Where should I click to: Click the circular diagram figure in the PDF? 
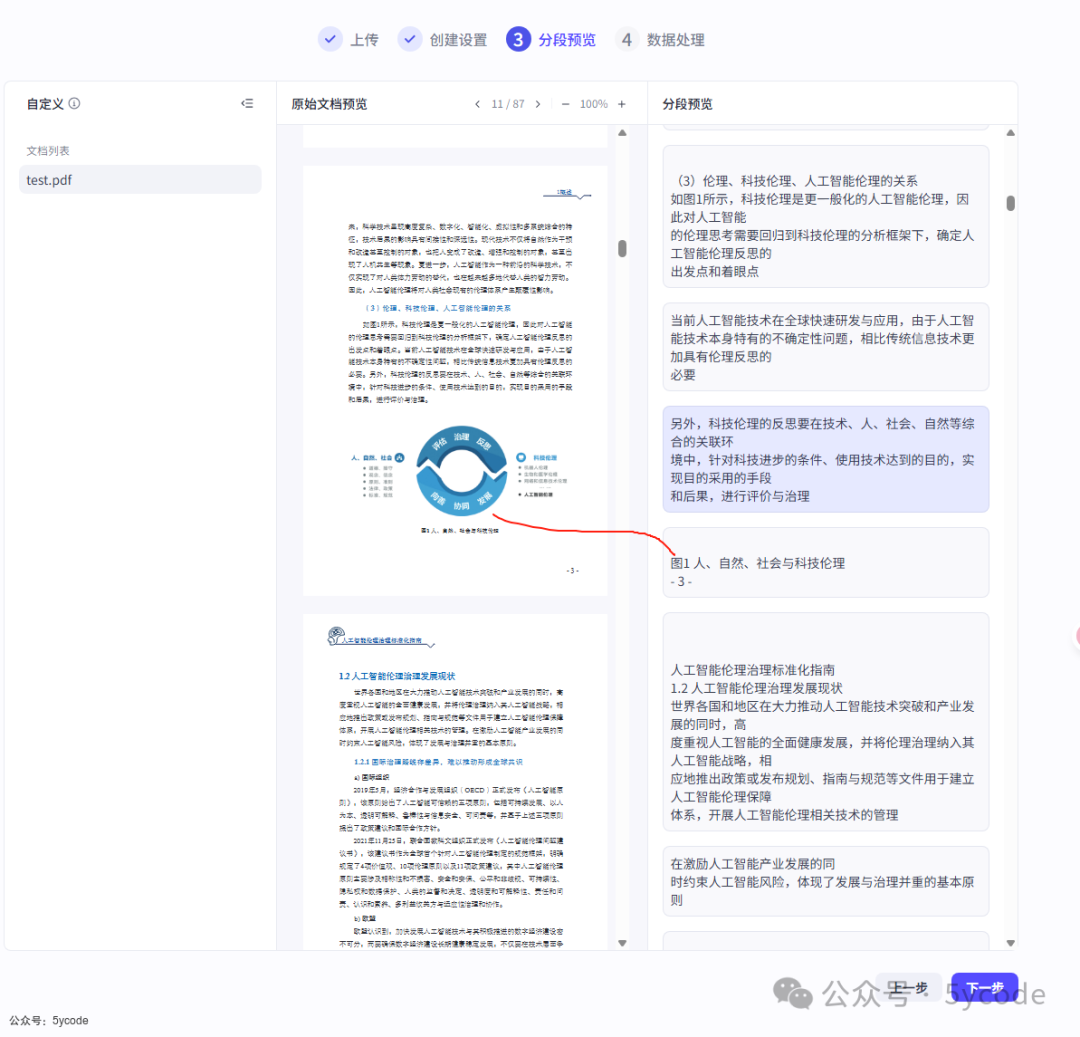tap(461, 470)
